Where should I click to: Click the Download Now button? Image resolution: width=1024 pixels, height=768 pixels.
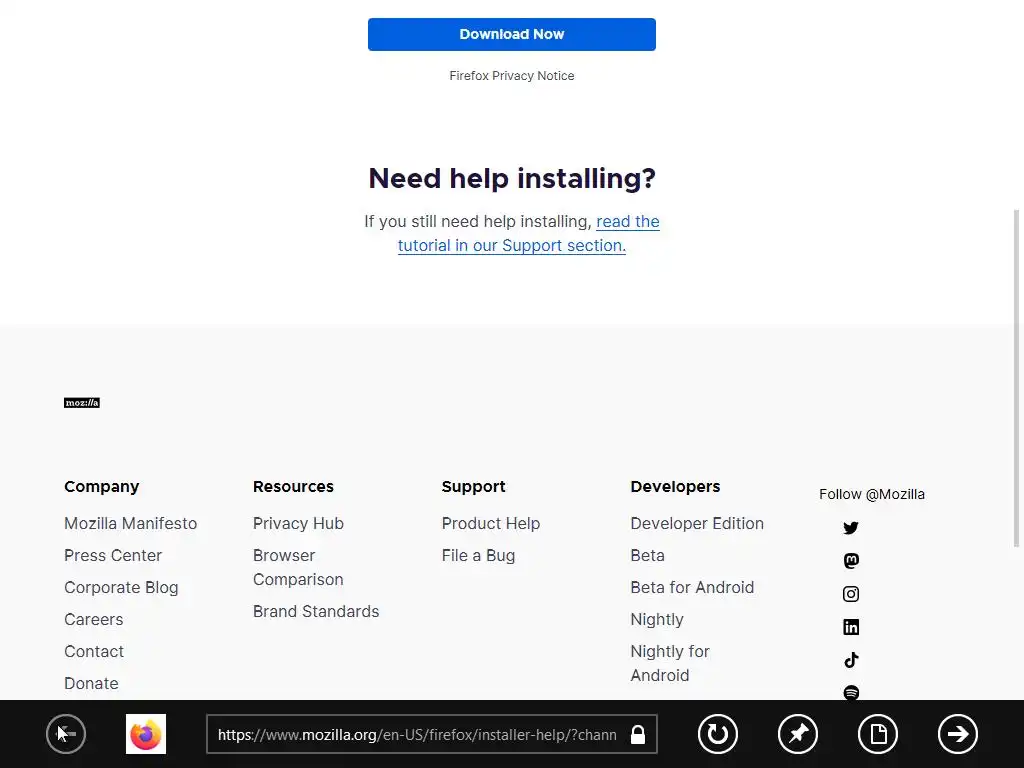[x=512, y=34]
